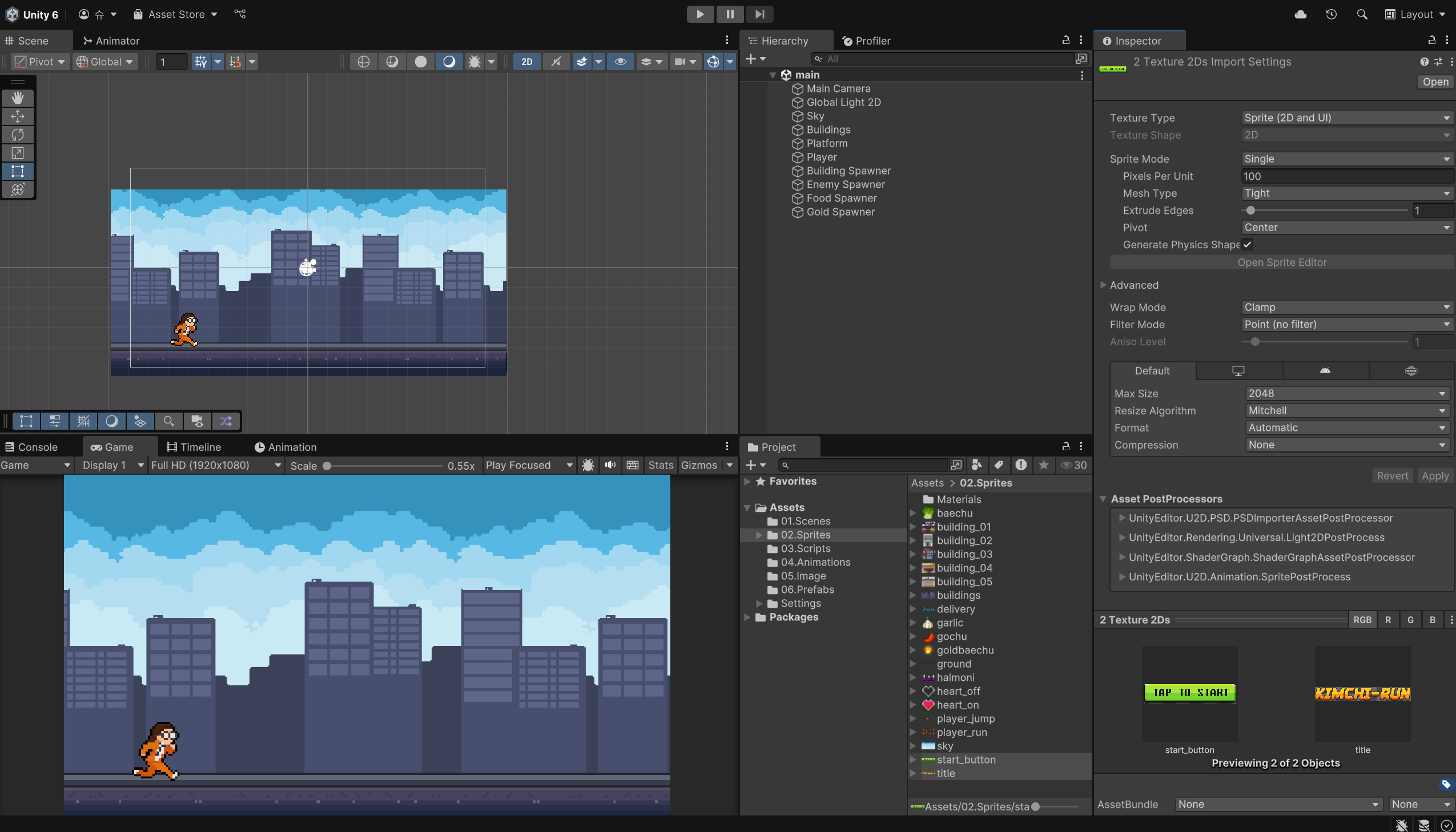The height and width of the screenshot is (832, 1456).
Task: Click the Apply button in Inspector
Action: pos(1434,476)
